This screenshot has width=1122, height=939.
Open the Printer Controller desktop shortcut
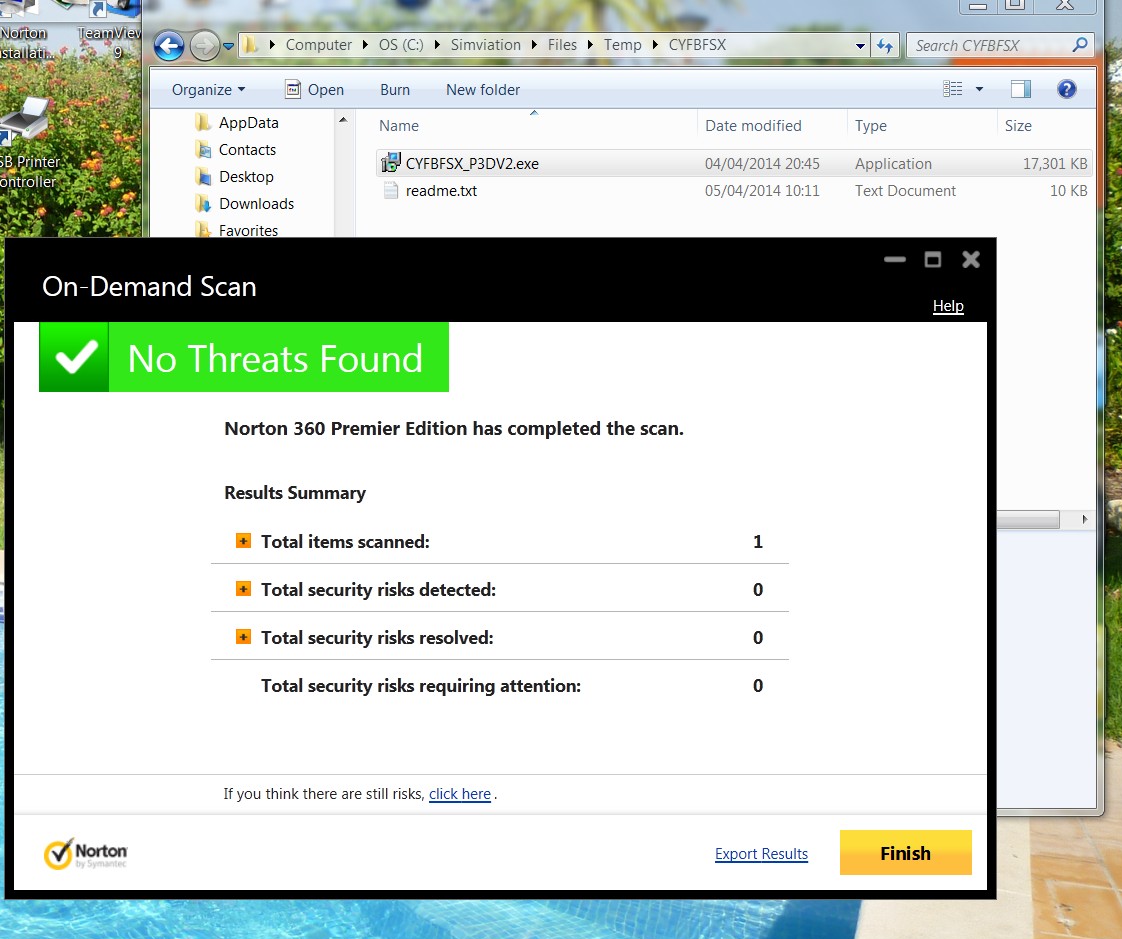tap(29, 143)
